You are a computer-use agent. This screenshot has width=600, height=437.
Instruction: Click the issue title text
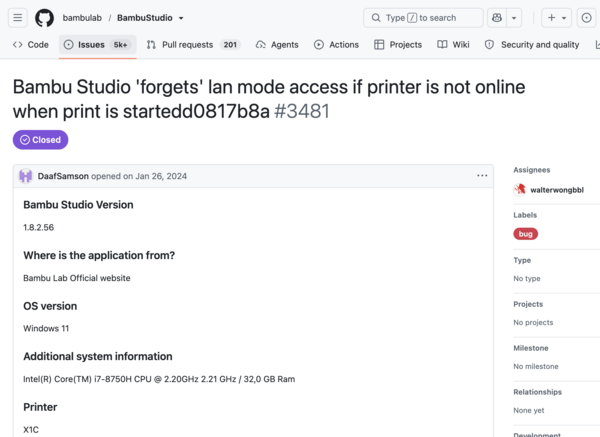pyautogui.click(x=269, y=99)
